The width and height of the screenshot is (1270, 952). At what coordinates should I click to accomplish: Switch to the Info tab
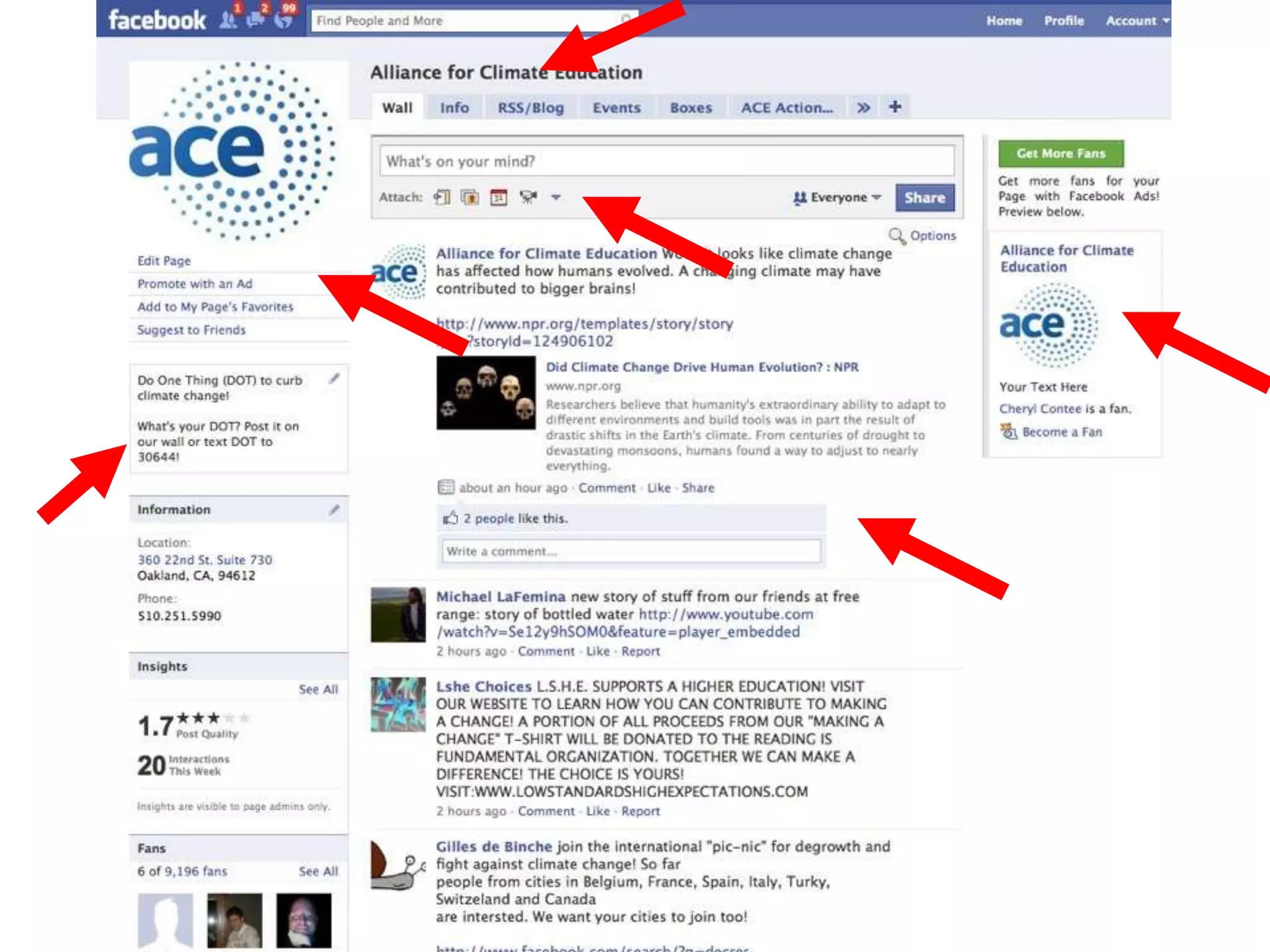(455, 107)
